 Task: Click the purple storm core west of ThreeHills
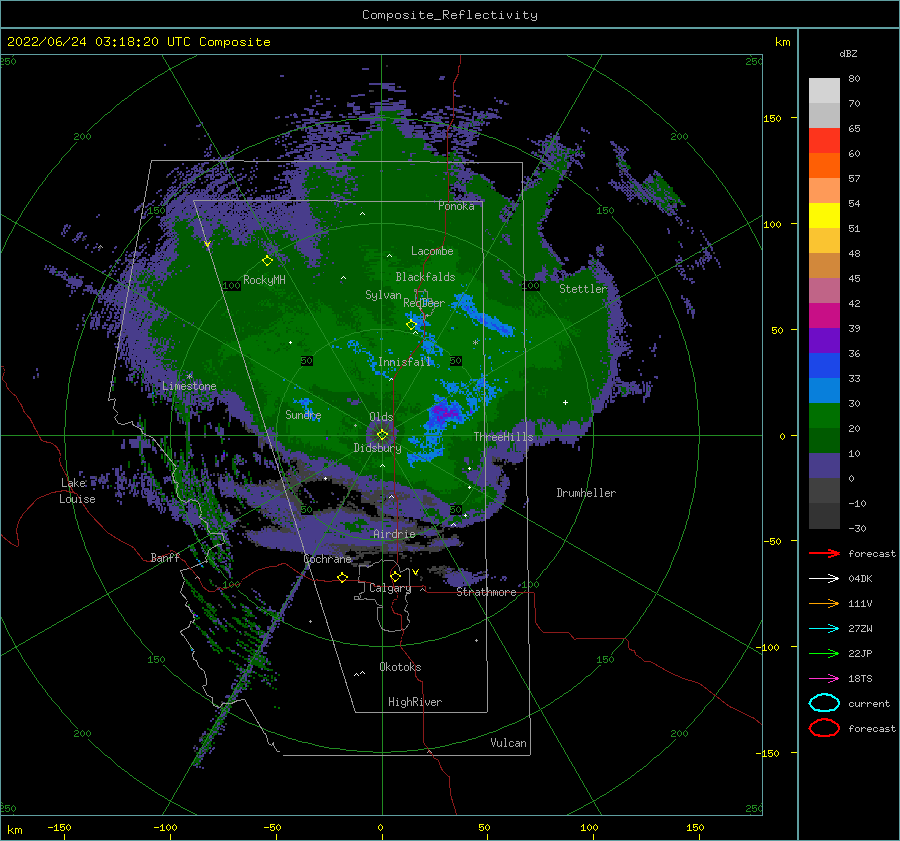[x=447, y=412]
